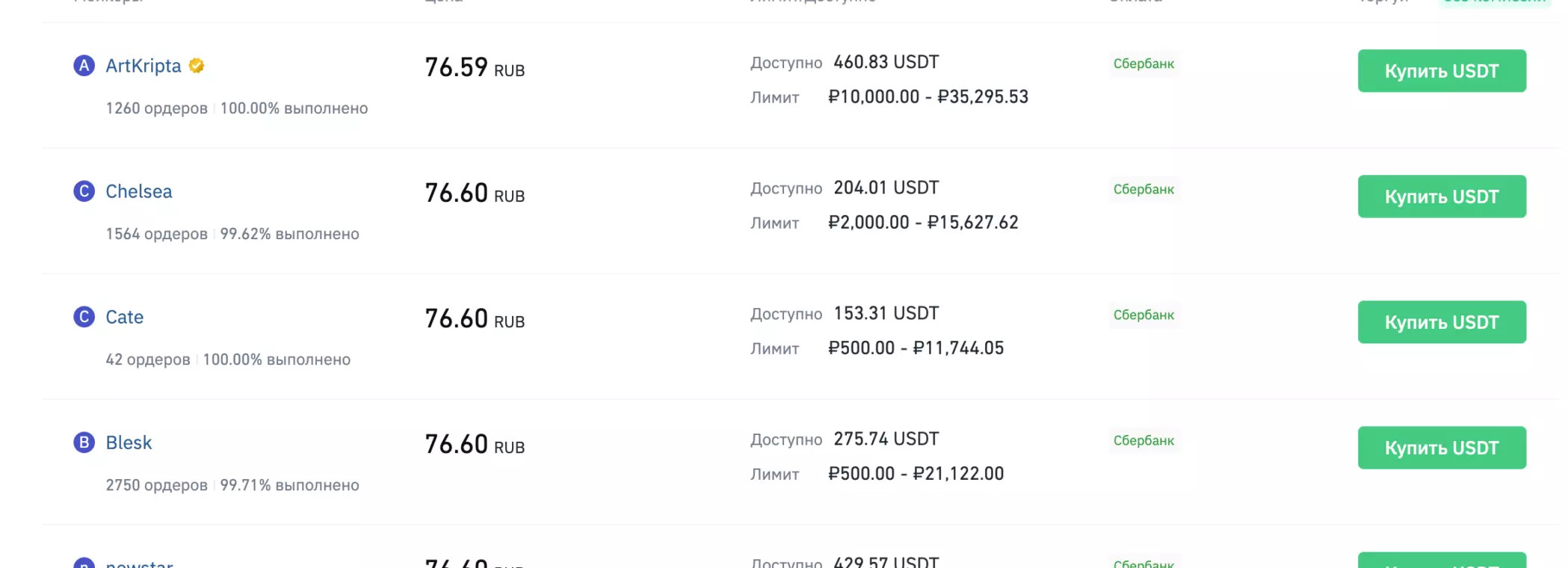Buy USDT from Chelsea

pyautogui.click(x=1441, y=197)
